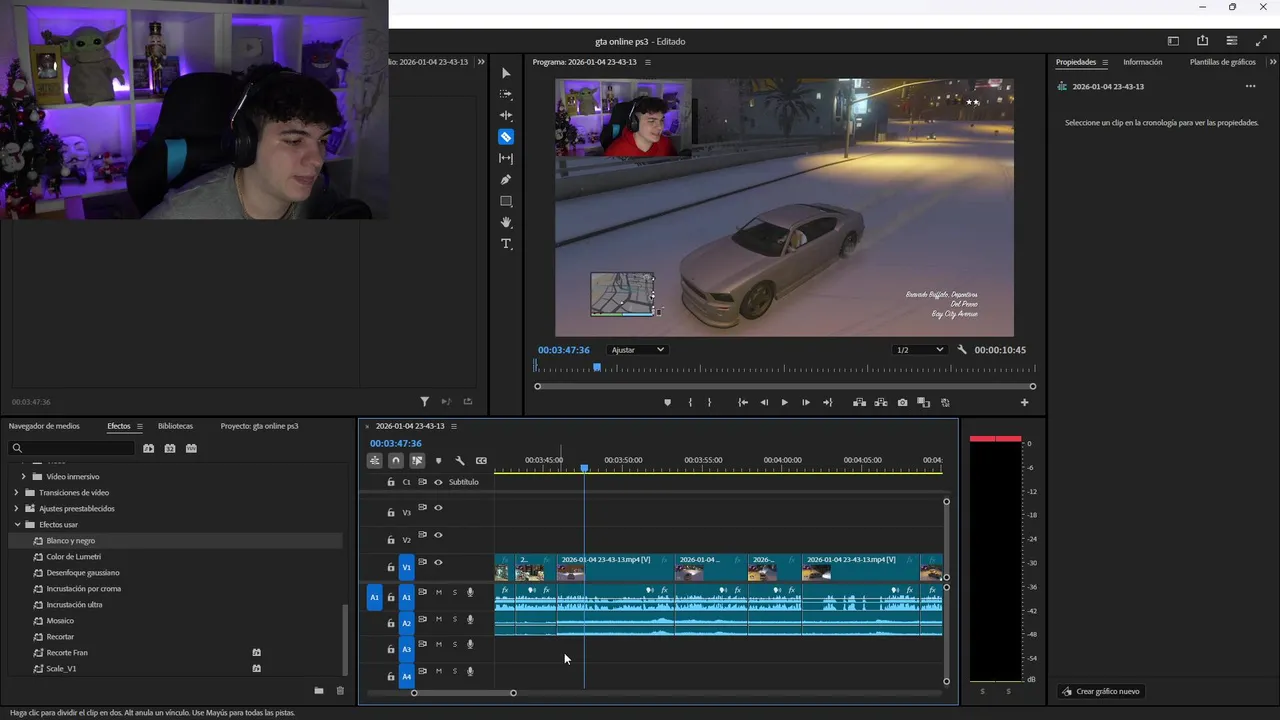This screenshot has width=1280, height=720.
Task: Enable voice-over record on track A3
Action: click(x=470, y=645)
